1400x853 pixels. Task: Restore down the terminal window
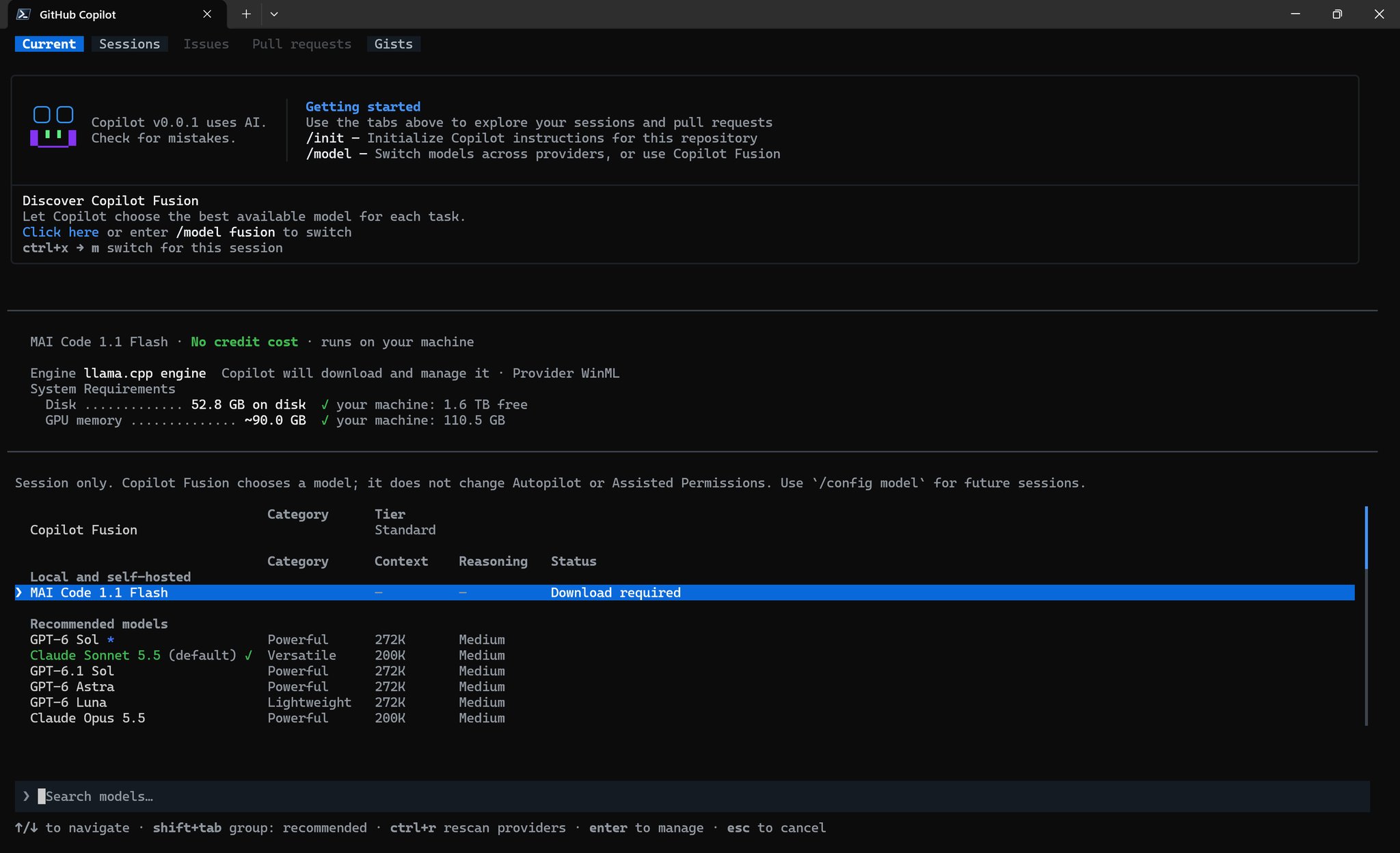click(x=1337, y=14)
